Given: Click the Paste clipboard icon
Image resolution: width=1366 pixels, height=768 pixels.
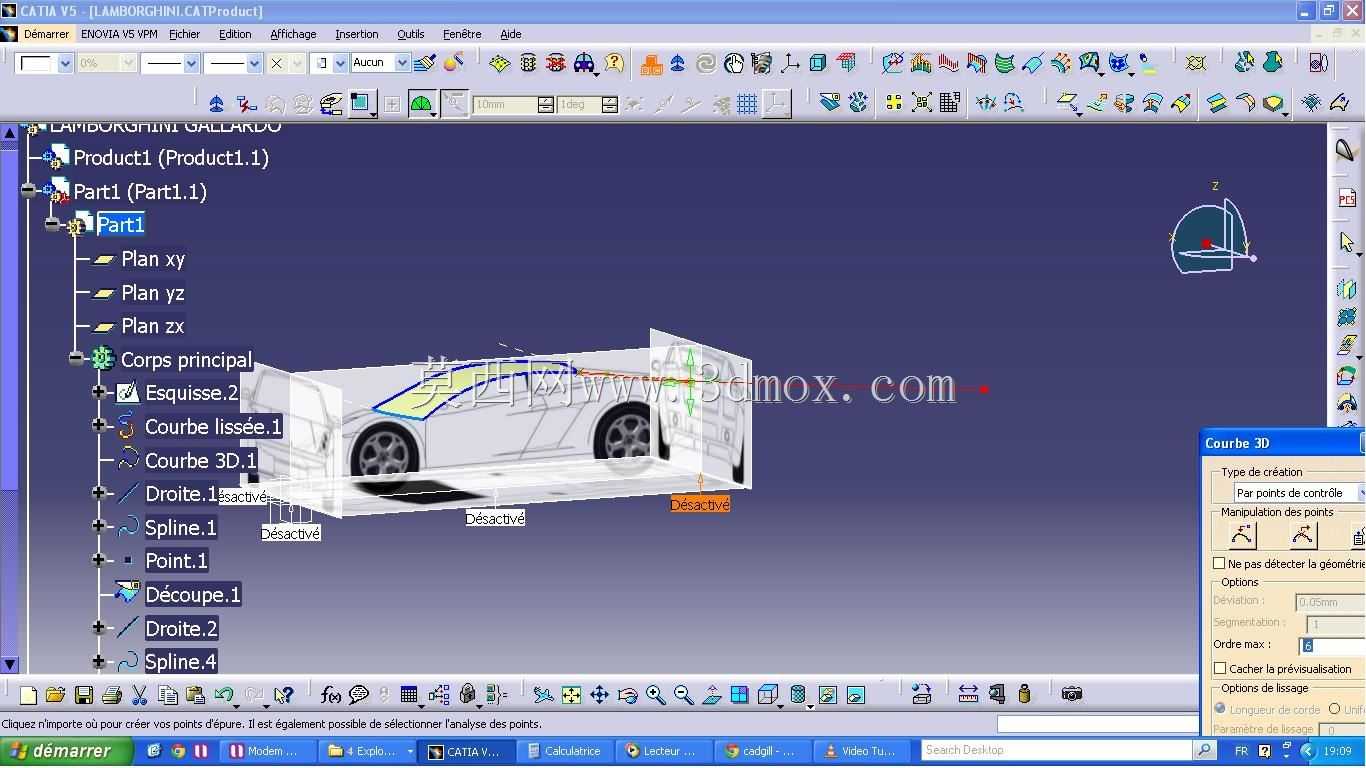Looking at the screenshot, I should pyautogui.click(x=196, y=695).
